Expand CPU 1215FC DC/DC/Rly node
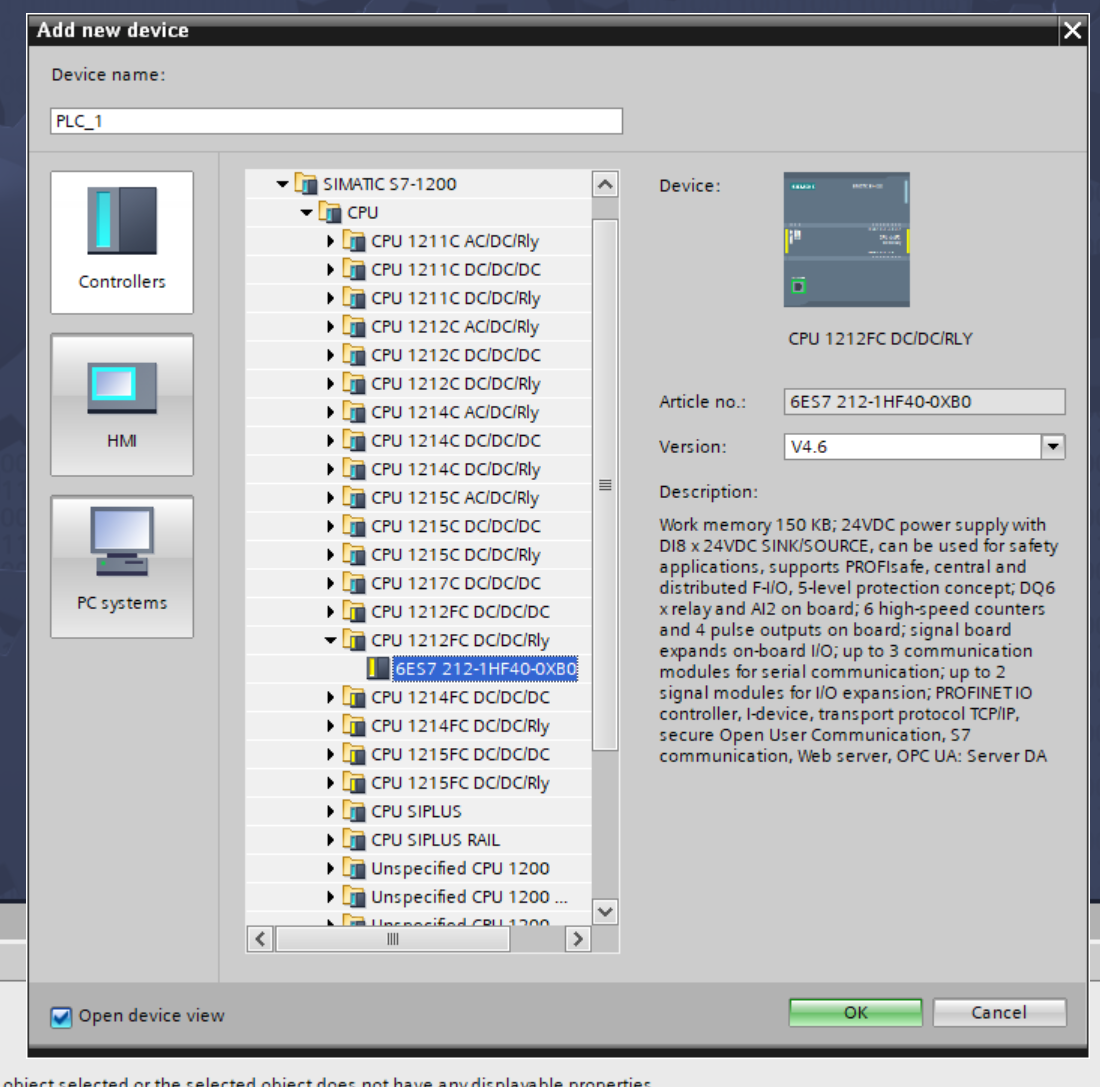 pyautogui.click(x=330, y=783)
